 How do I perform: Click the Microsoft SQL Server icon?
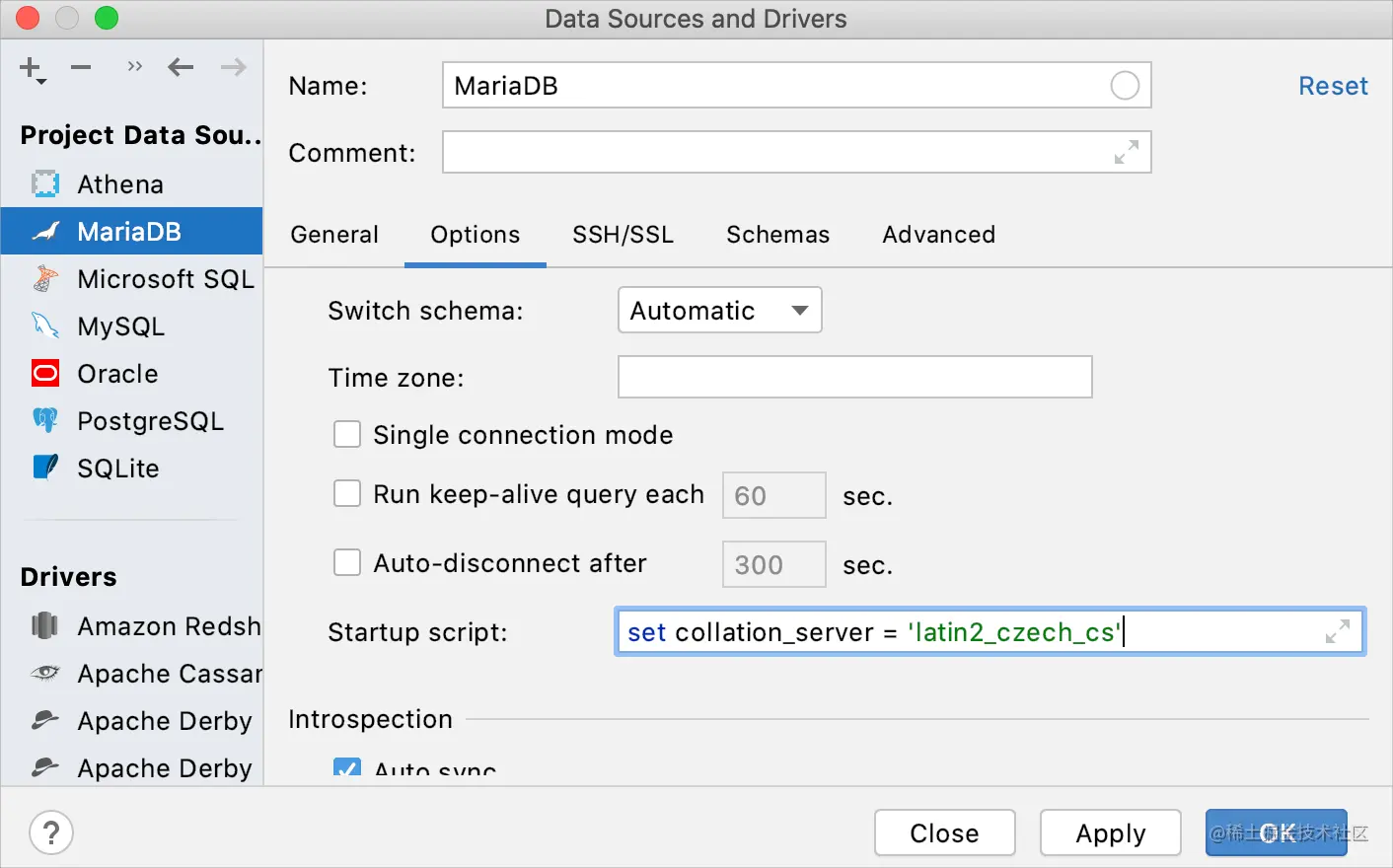coord(45,279)
